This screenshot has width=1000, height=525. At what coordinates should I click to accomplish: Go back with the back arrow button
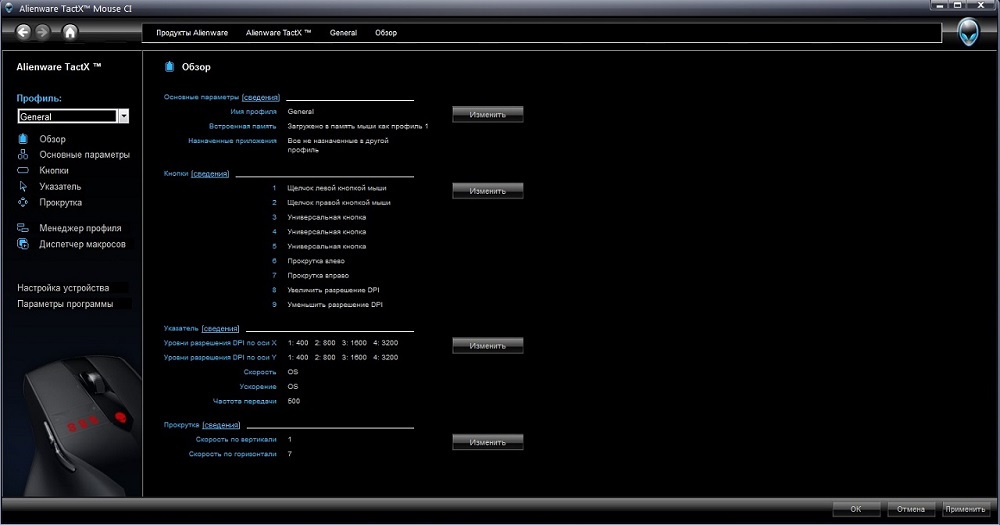point(24,31)
